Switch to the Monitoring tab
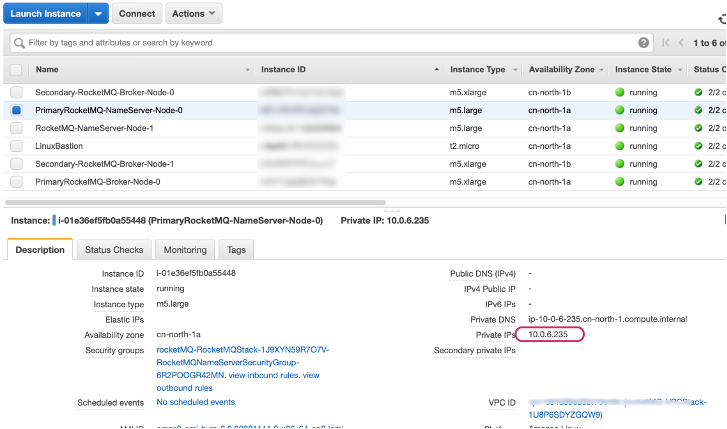 [x=185, y=250]
